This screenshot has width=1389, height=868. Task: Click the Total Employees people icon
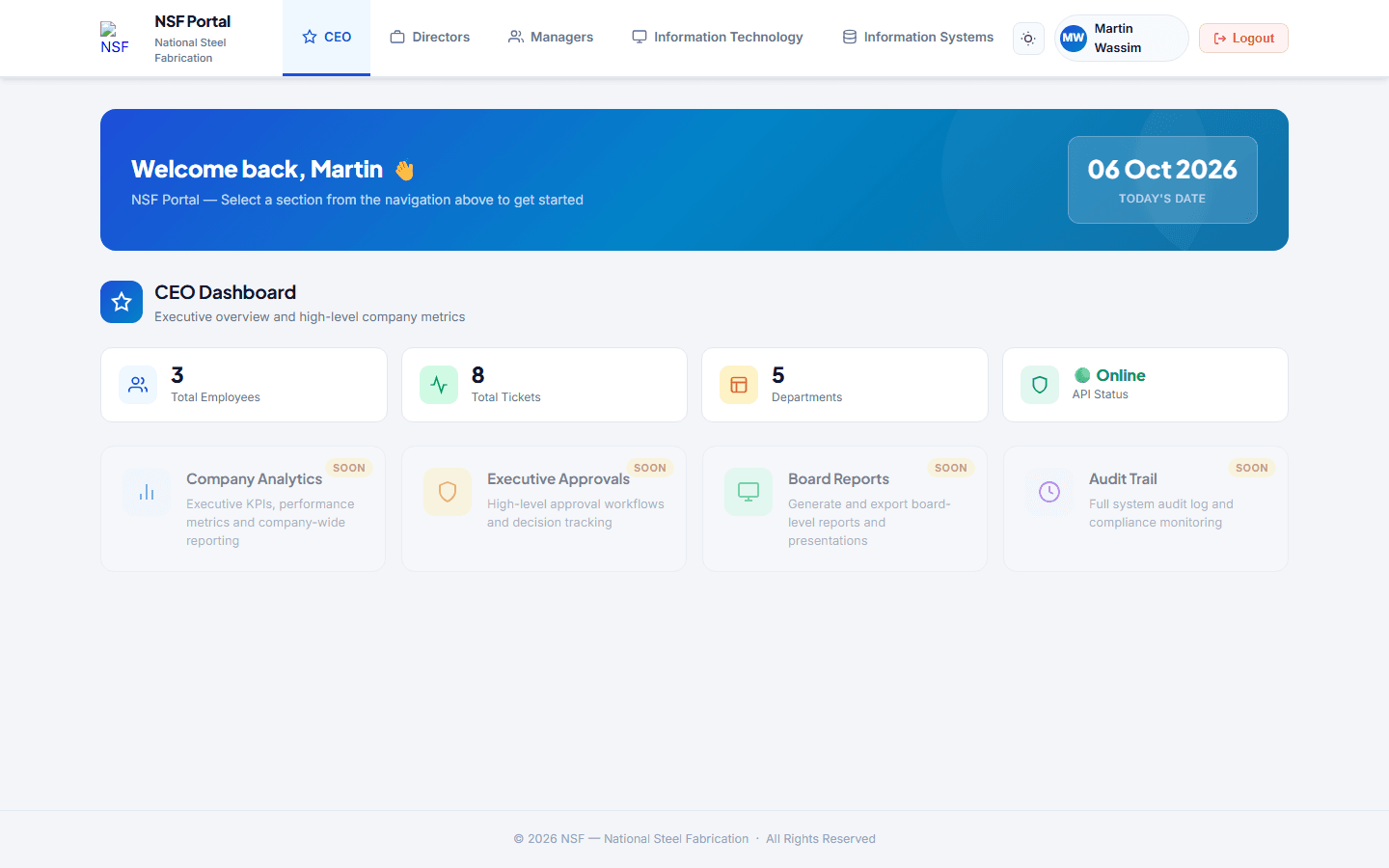point(138,385)
